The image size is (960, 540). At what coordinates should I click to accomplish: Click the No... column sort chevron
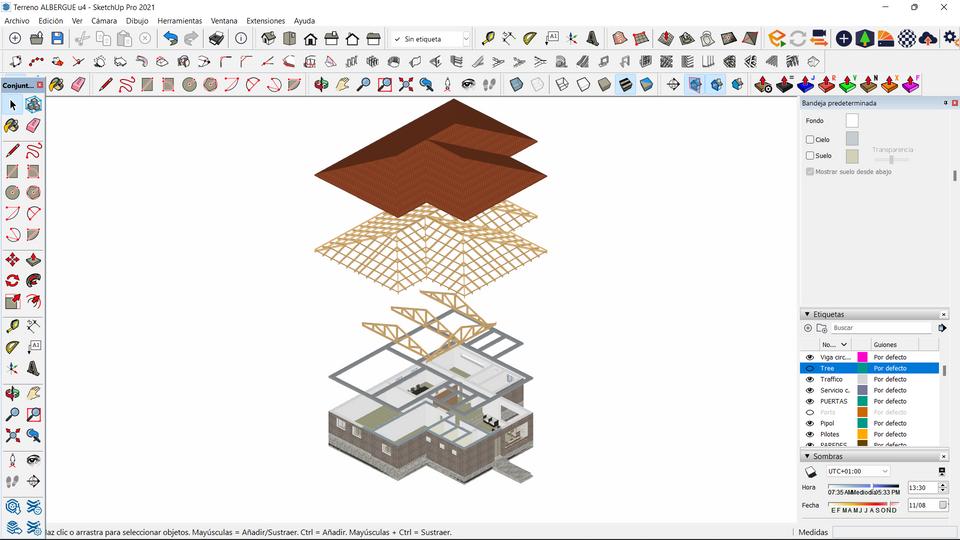coord(843,345)
